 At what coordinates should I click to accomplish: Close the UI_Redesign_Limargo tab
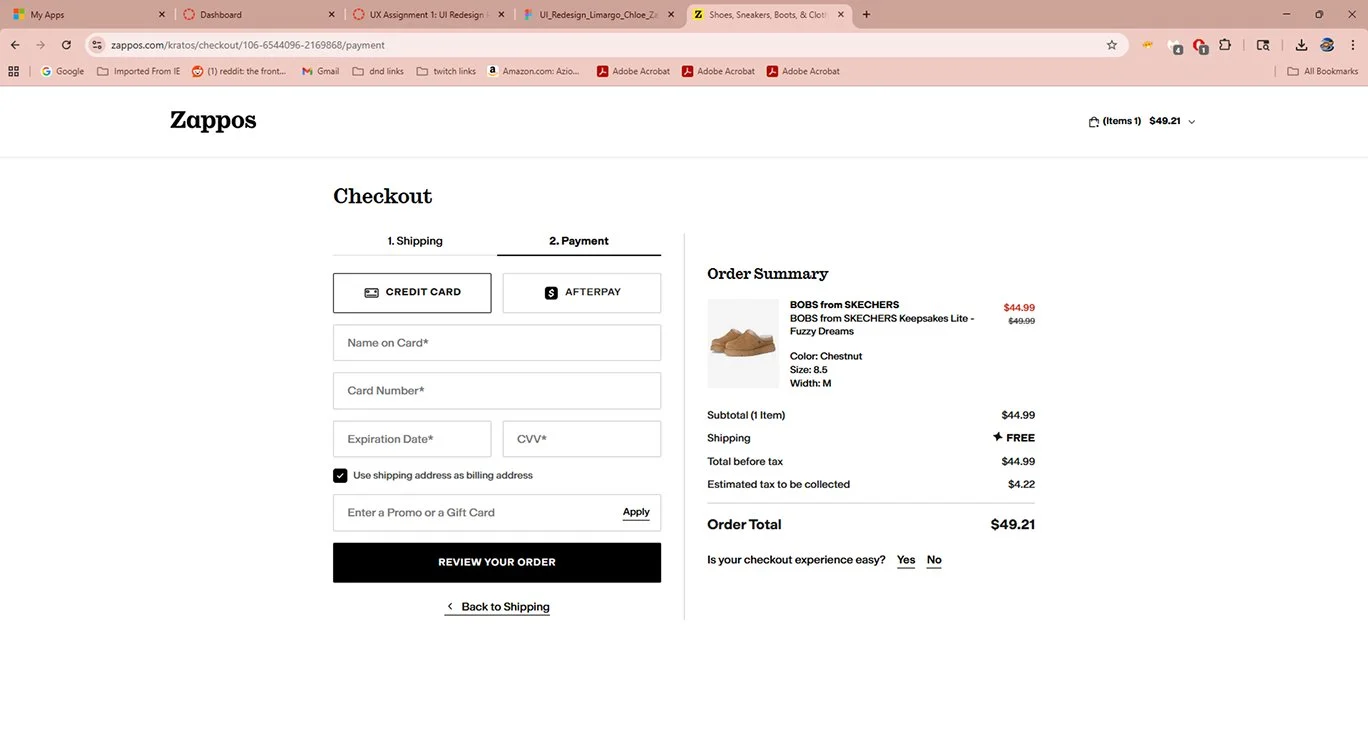671,15
